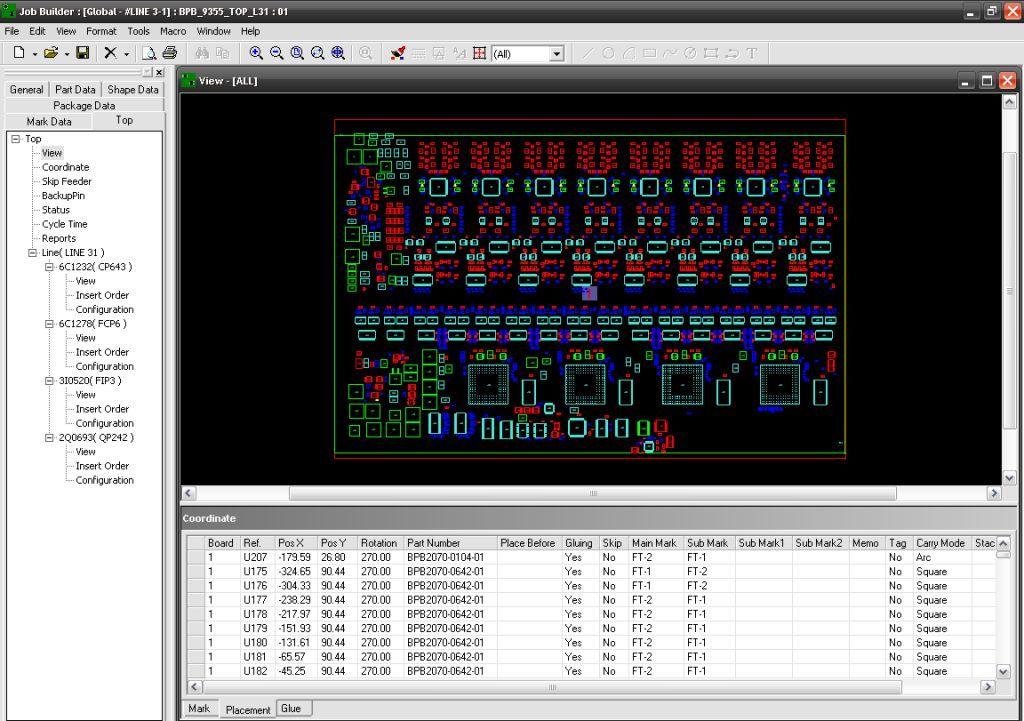Fit the whole board using zoom-all icon

click(336, 53)
